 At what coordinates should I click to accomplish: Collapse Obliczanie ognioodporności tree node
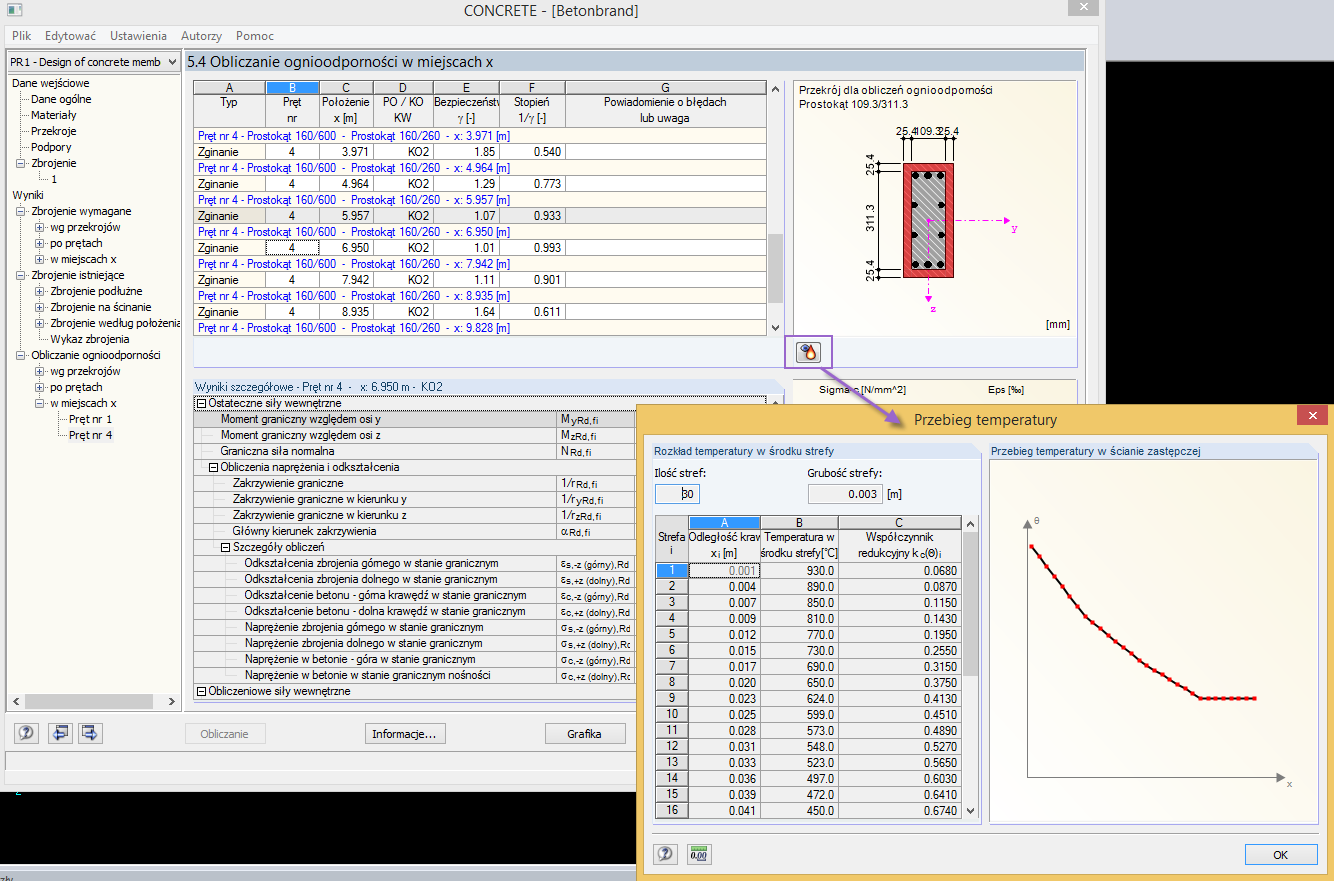coord(21,355)
